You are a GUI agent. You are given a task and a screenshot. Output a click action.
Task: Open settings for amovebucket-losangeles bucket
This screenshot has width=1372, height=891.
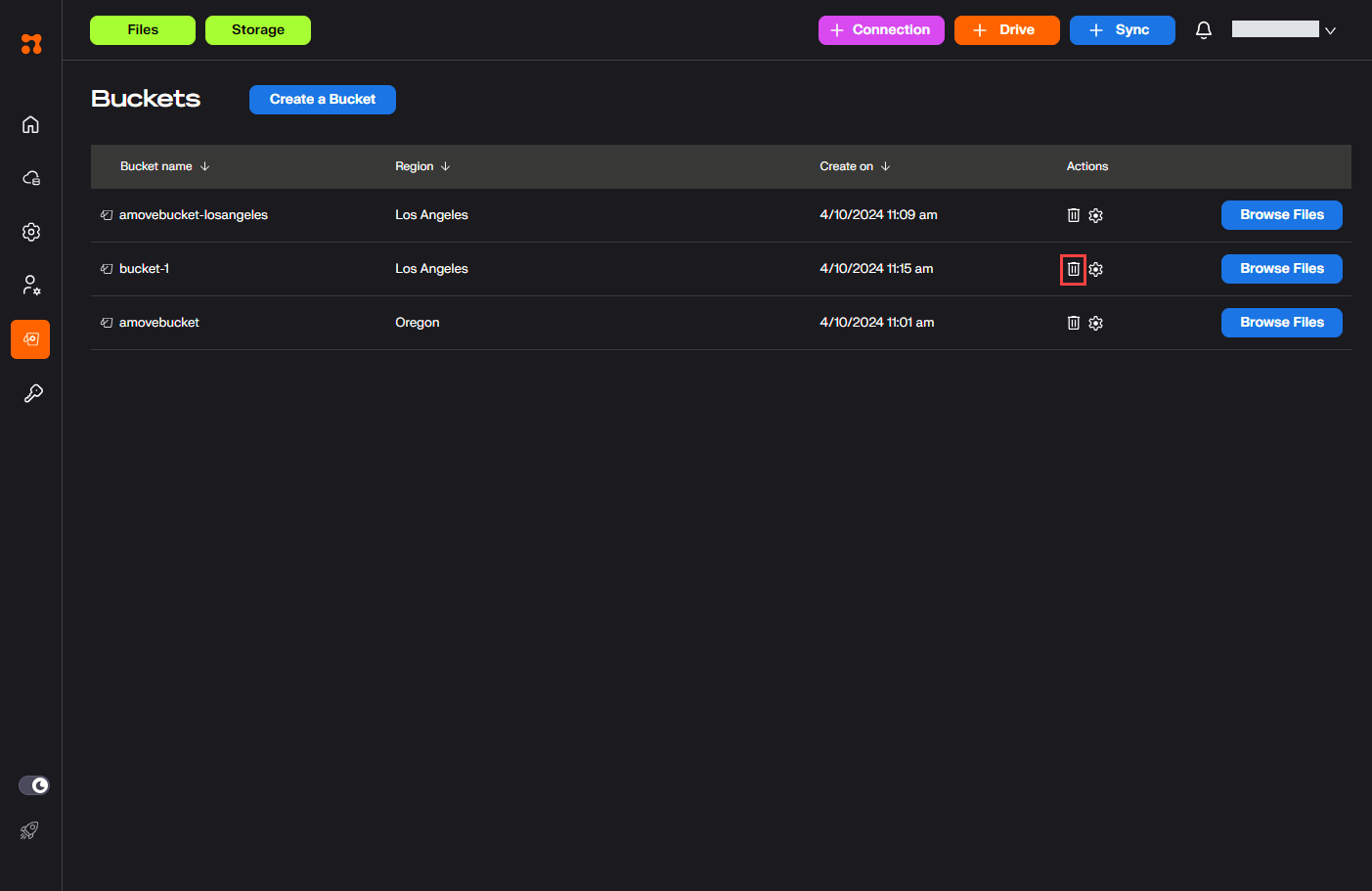(1095, 215)
